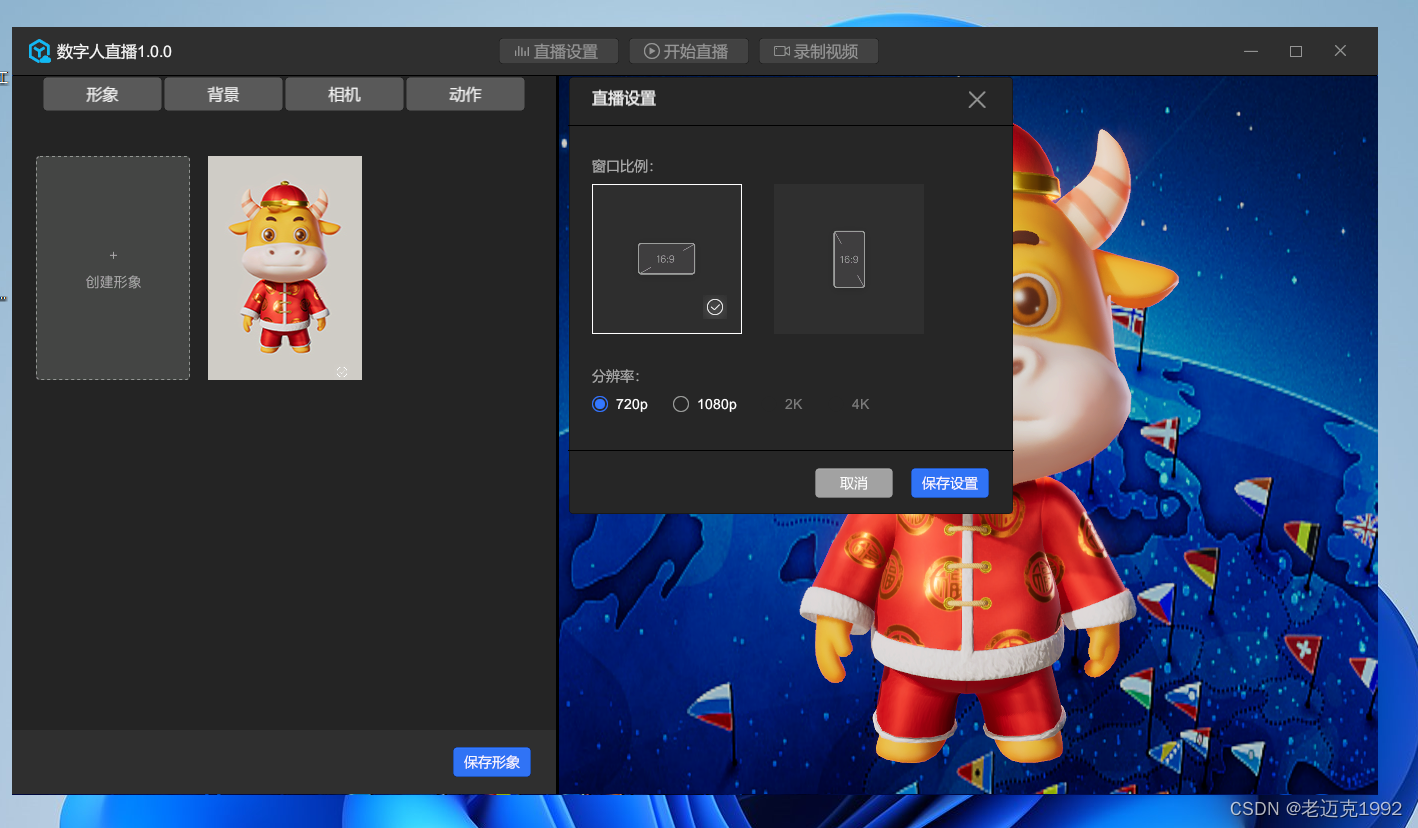Click 取消 to cancel settings
Viewport: 1418px width, 828px height.
854,483
